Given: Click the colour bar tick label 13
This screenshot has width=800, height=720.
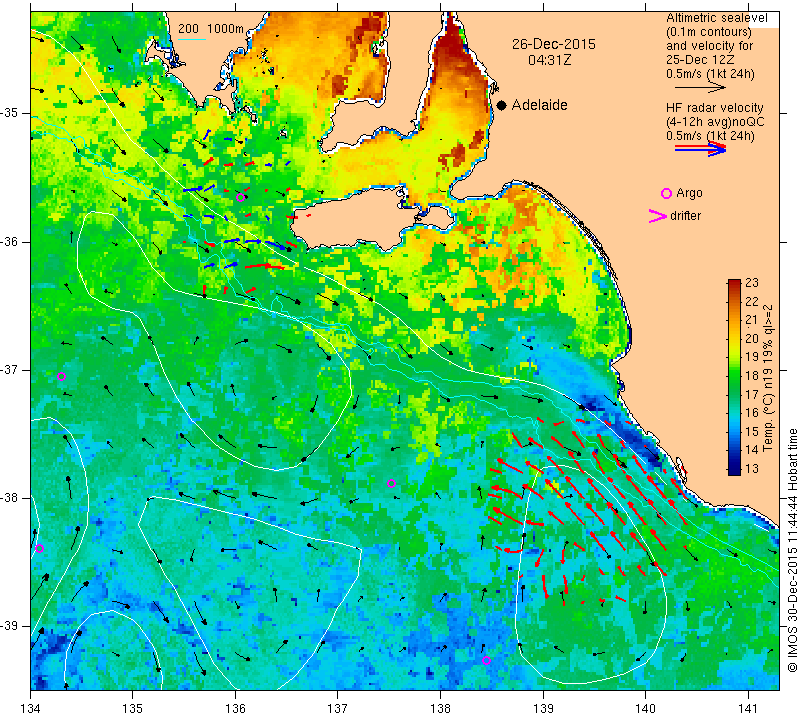Looking at the screenshot, I should pos(752,469).
